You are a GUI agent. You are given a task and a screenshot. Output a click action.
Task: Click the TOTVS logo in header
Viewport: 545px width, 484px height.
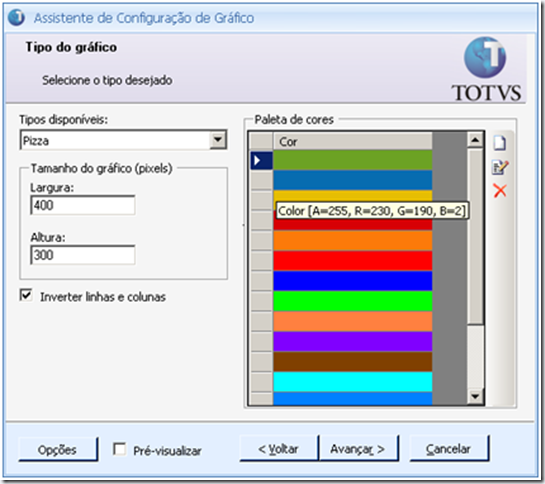click(x=486, y=70)
